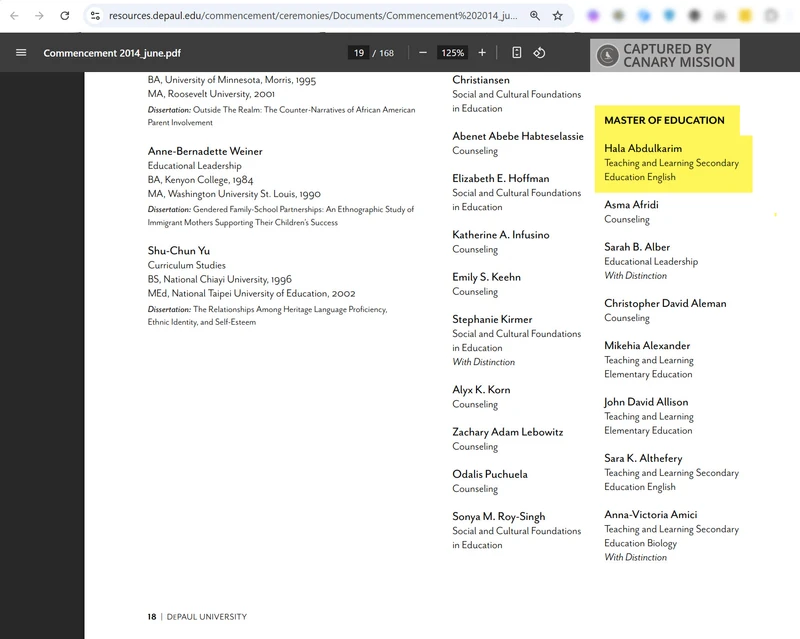Select the name Shu-Chun Yu
Image resolution: width=800 pixels, height=639 pixels.
179,251
